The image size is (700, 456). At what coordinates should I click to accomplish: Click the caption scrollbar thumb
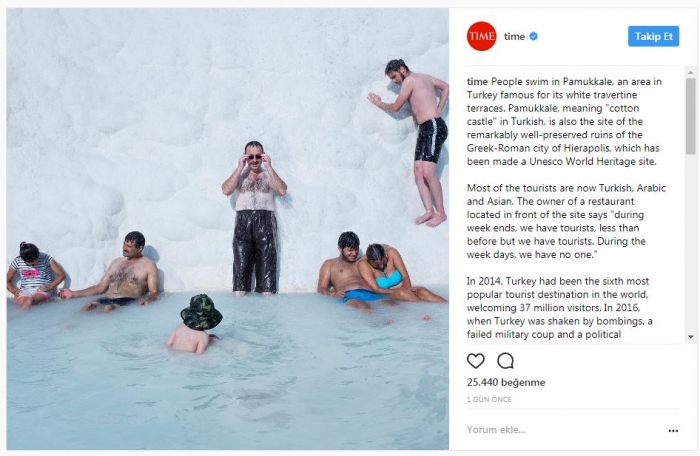click(691, 116)
